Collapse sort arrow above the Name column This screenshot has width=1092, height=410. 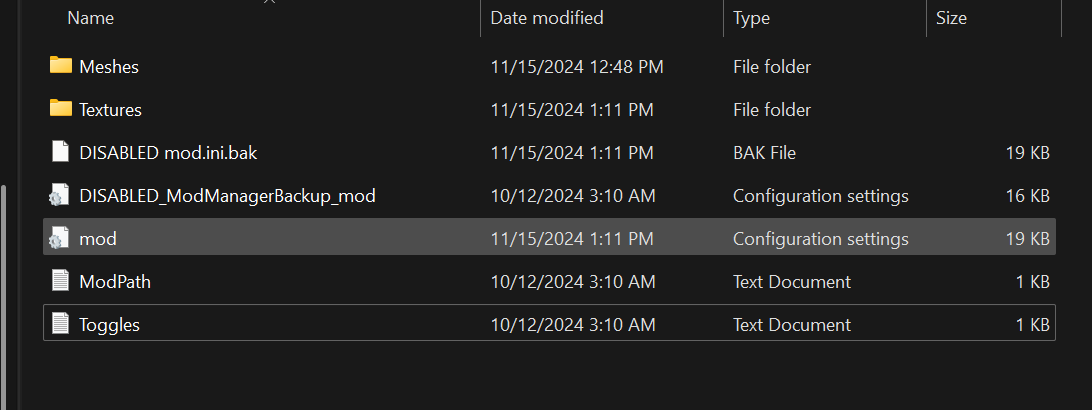click(270, 2)
